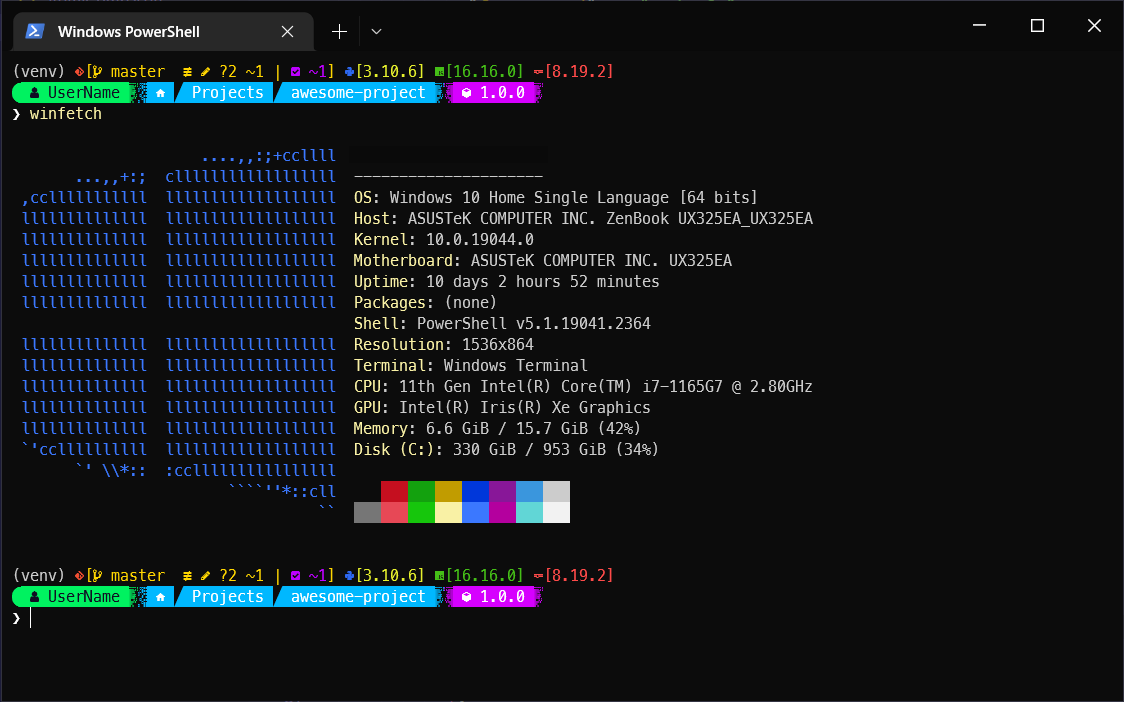1124x702 pixels.
Task: Click the 'Packages: (none)' line
Action: (425, 303)
